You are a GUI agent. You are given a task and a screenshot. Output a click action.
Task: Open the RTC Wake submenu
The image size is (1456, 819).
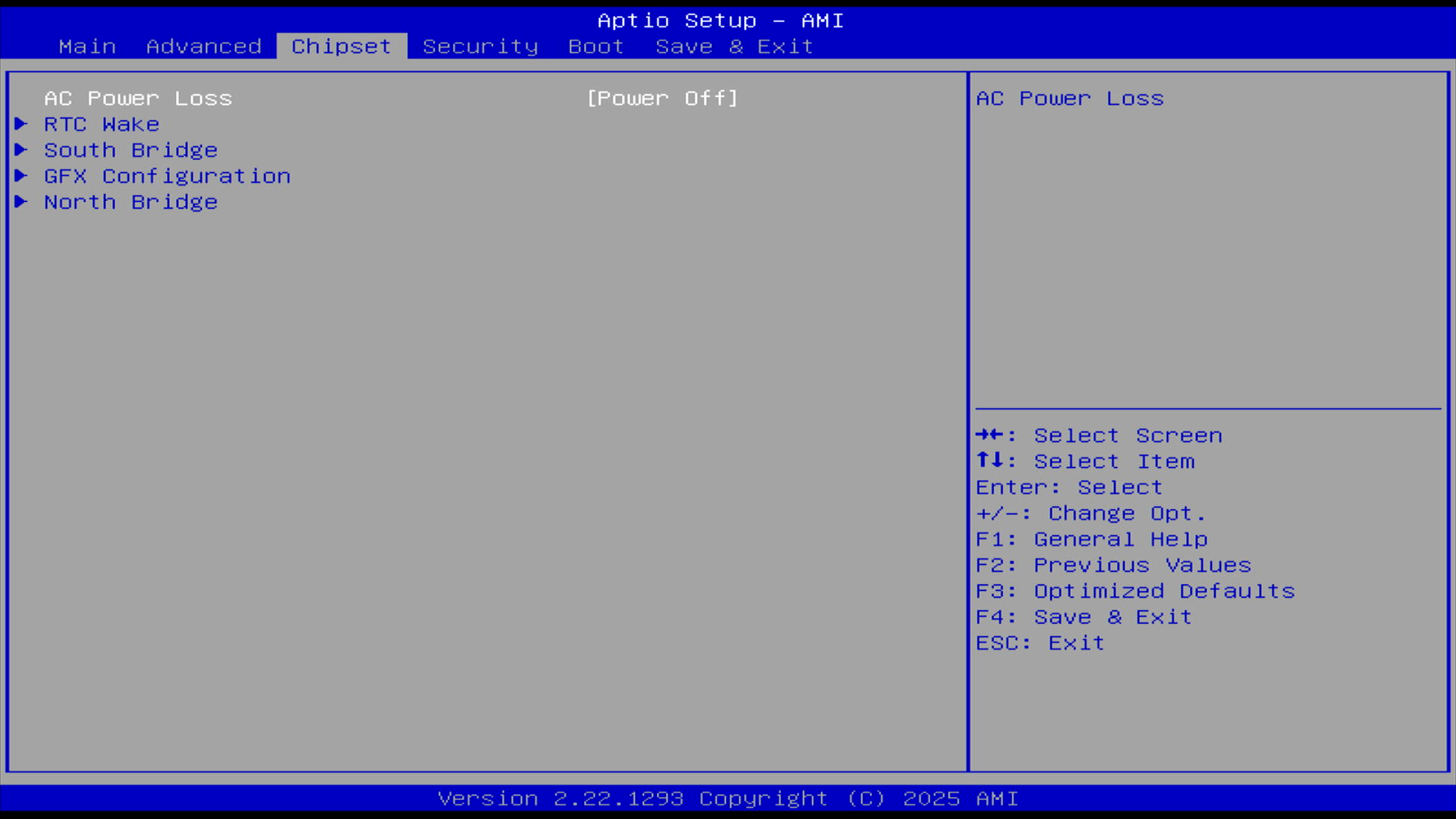[102, 124]
